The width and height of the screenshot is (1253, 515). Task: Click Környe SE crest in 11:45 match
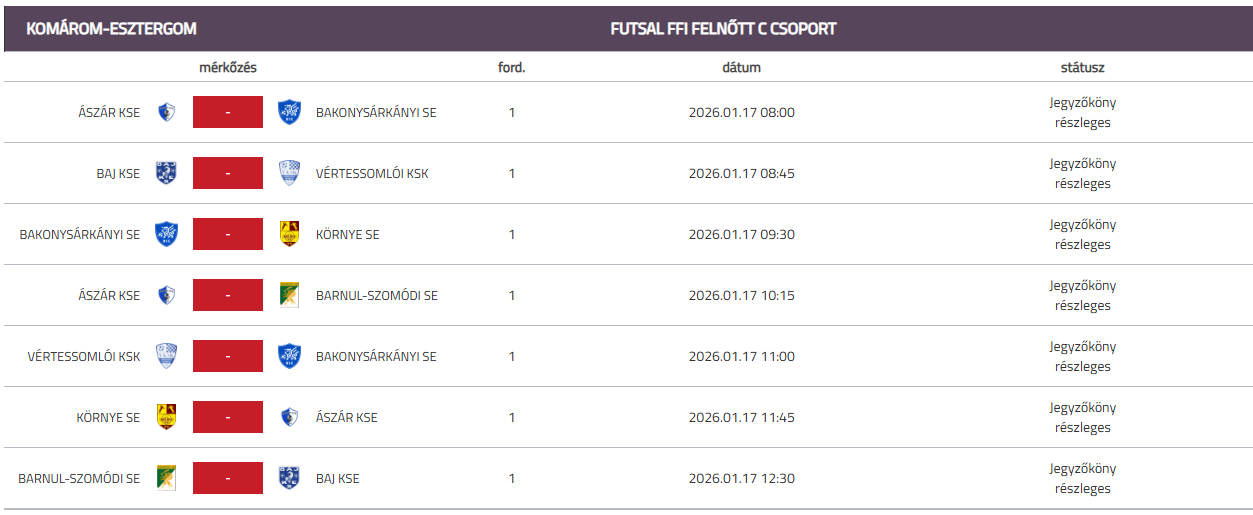click(x=166, y=417)
